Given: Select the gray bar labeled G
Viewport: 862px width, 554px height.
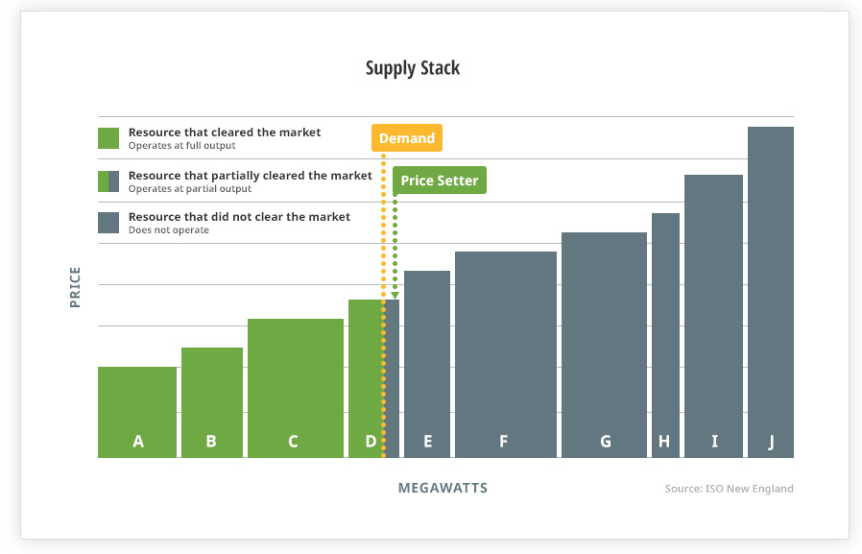Looking at the screenshot, I should [604, 345].
